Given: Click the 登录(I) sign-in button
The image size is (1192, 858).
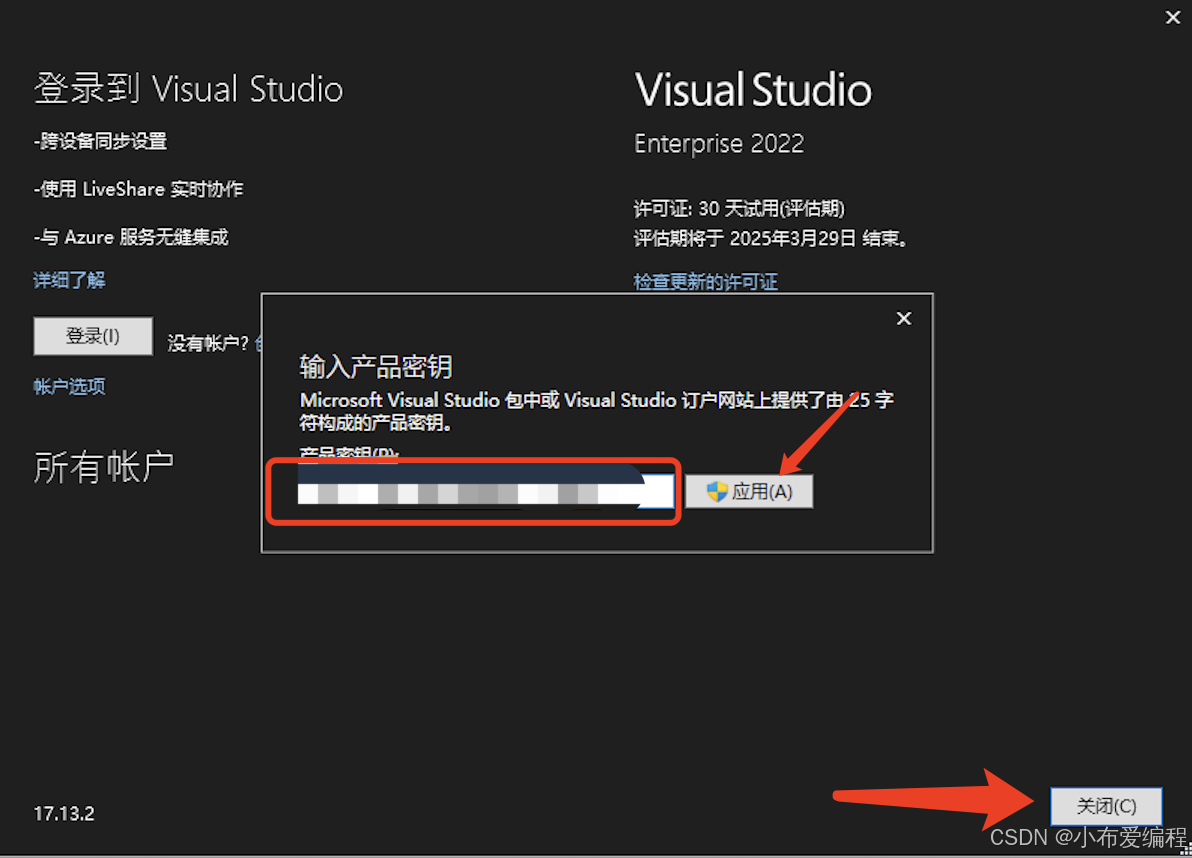Looking at the screenshot, I should [93, 336].
